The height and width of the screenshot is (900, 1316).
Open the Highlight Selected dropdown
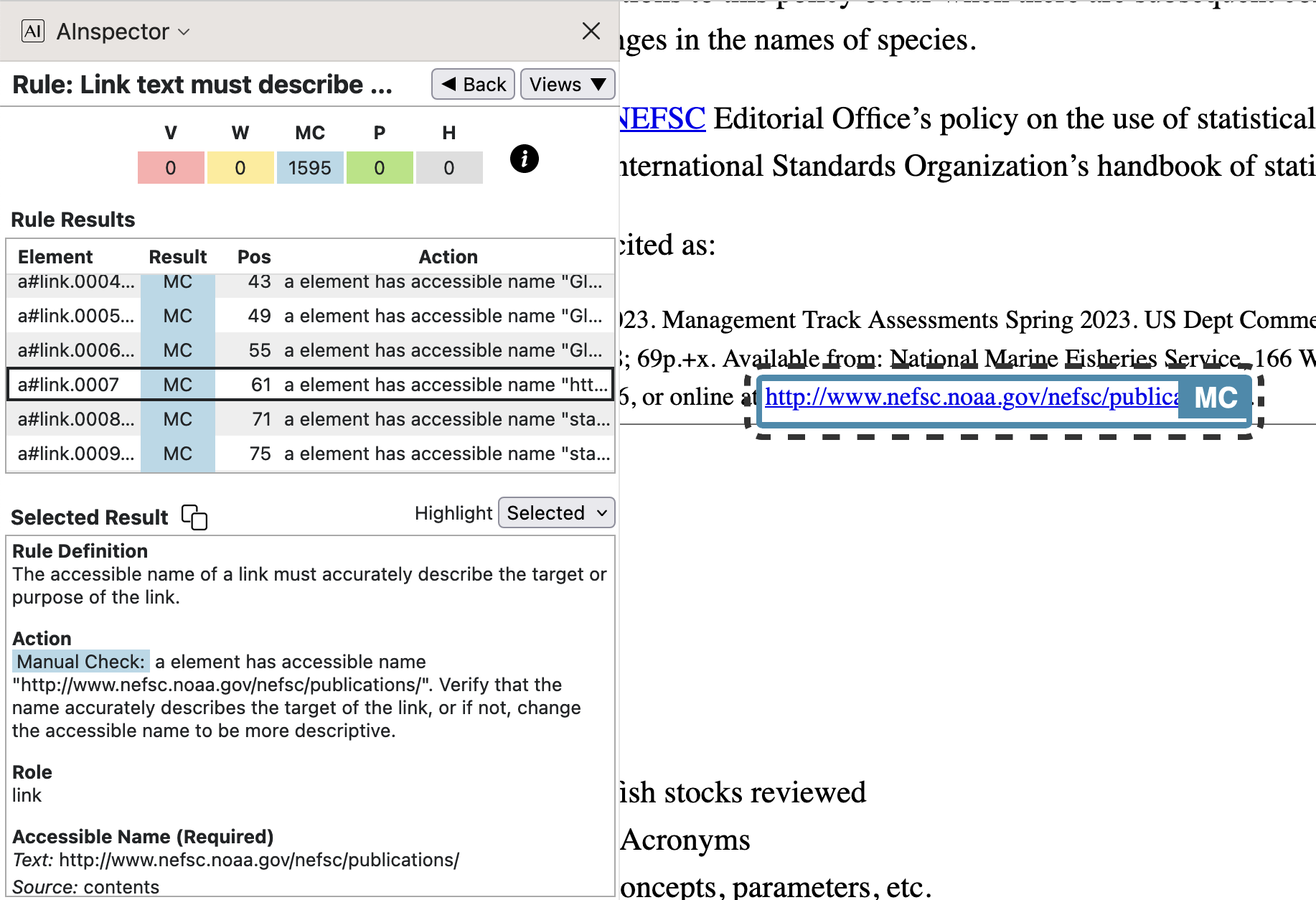point(556,513)
